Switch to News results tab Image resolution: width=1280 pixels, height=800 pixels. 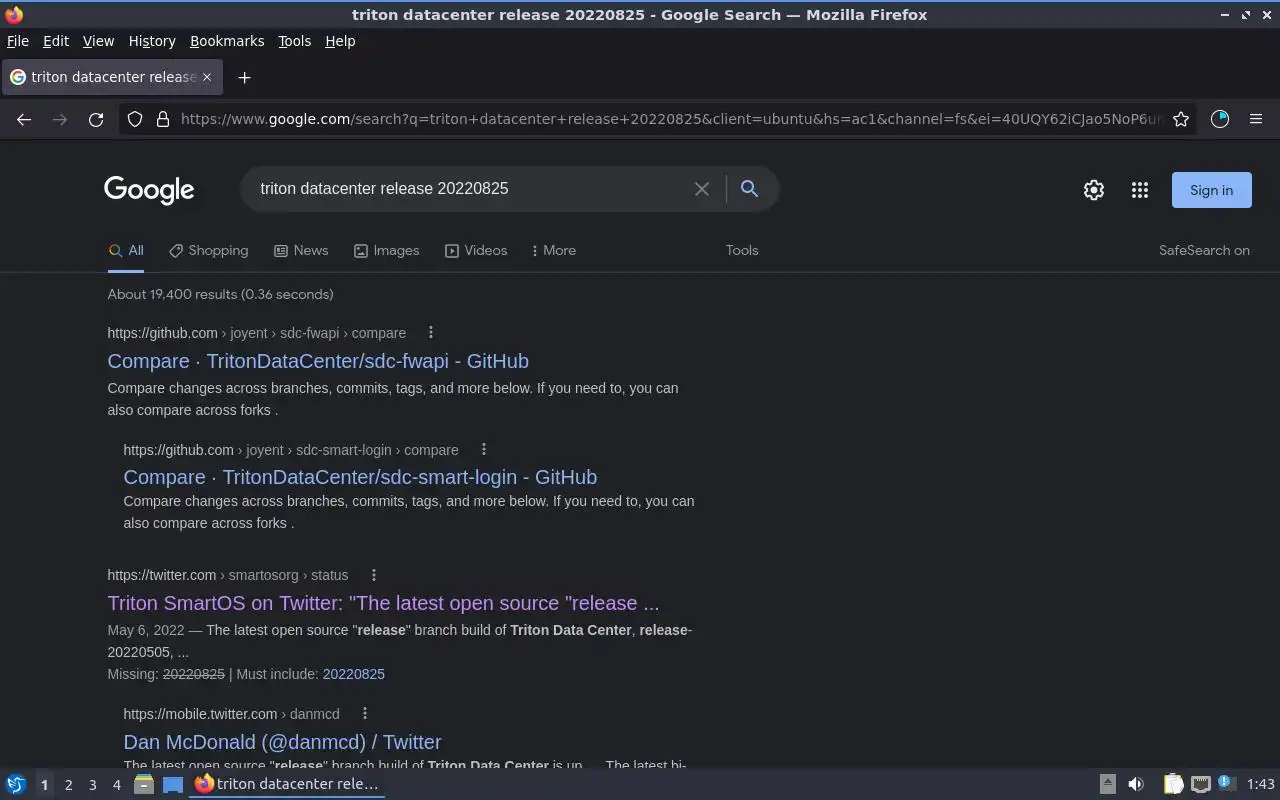click(x=301, y=251)
